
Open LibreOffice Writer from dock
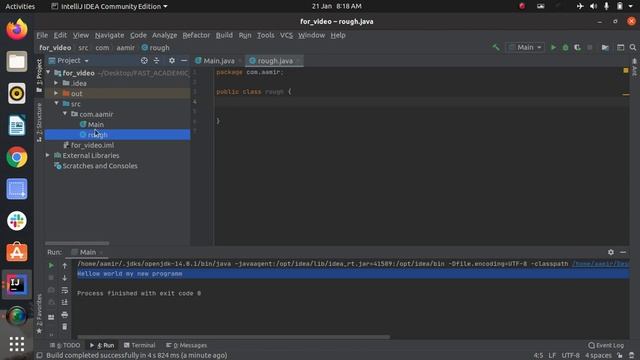tap(17, 125)
